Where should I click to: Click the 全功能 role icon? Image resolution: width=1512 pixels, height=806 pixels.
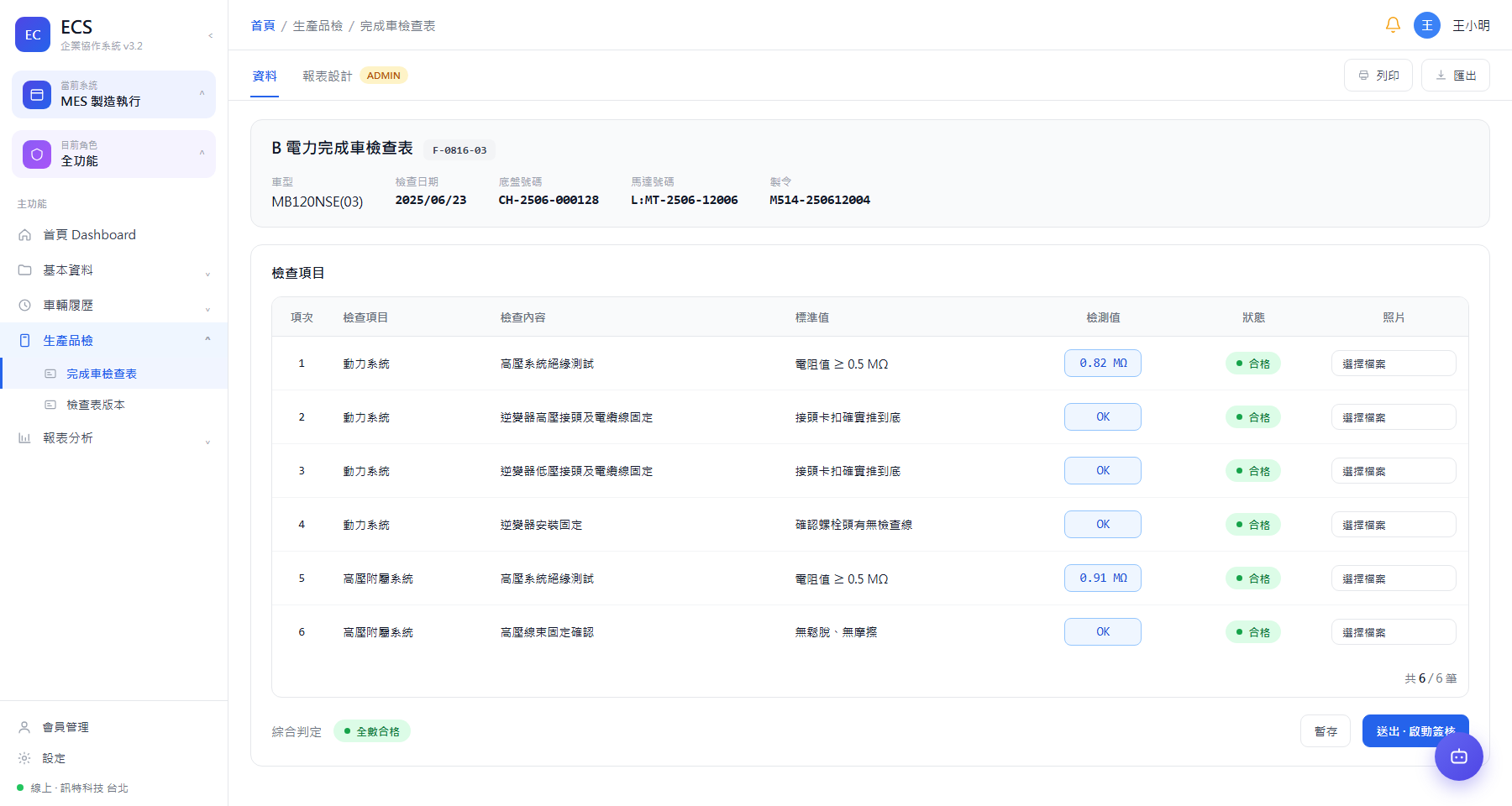(x=37, y=154)
